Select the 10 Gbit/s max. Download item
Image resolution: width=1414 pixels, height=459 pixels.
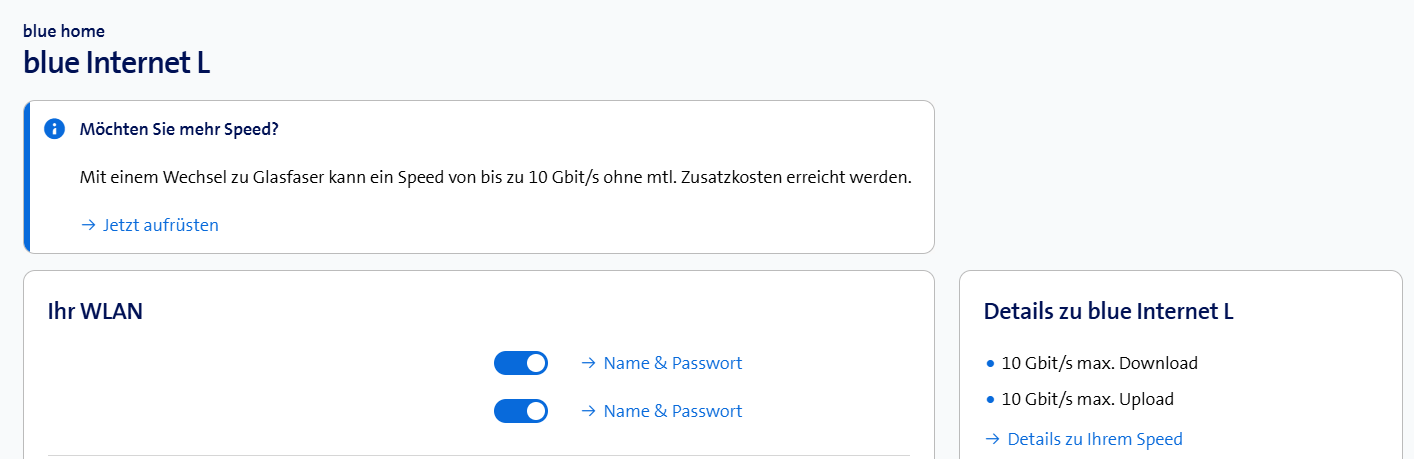(1099, 363)
